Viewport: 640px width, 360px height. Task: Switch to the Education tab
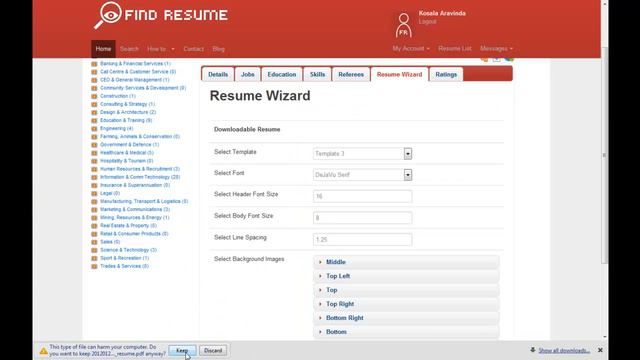pyautogui.click(x=282, y=74)
